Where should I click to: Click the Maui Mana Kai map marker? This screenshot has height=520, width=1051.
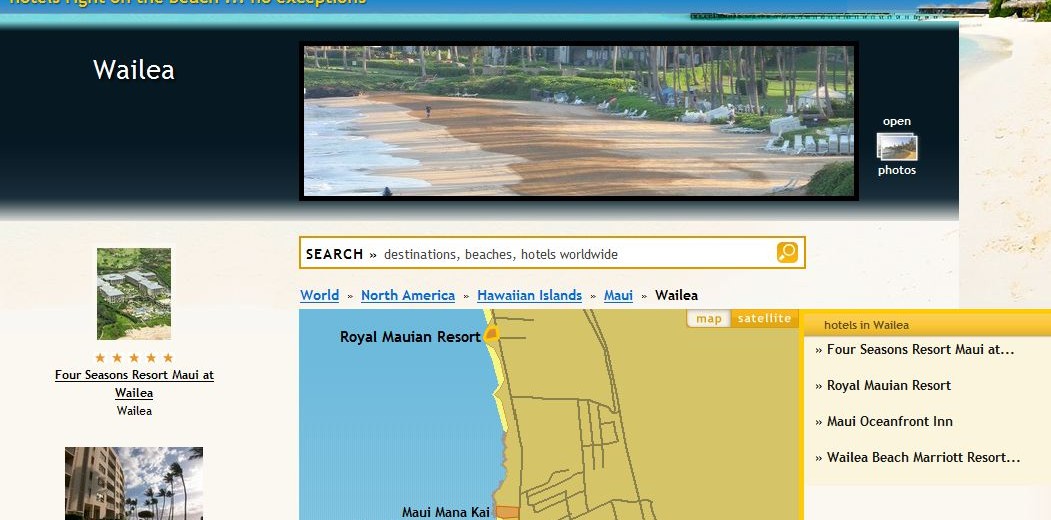508,512
